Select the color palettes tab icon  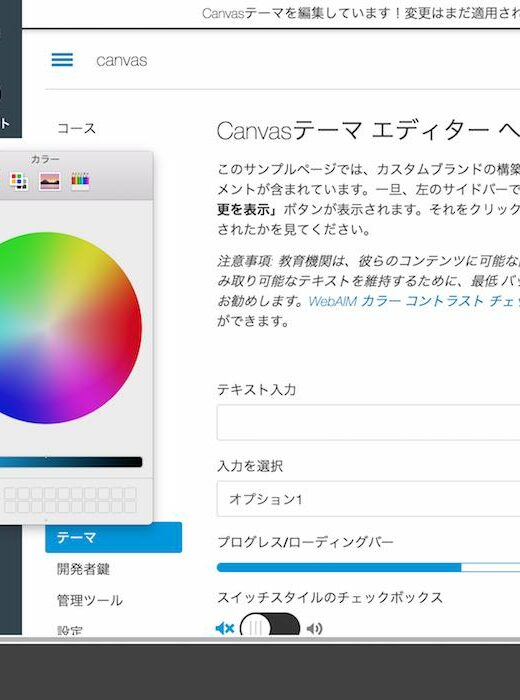pos(19,182)
